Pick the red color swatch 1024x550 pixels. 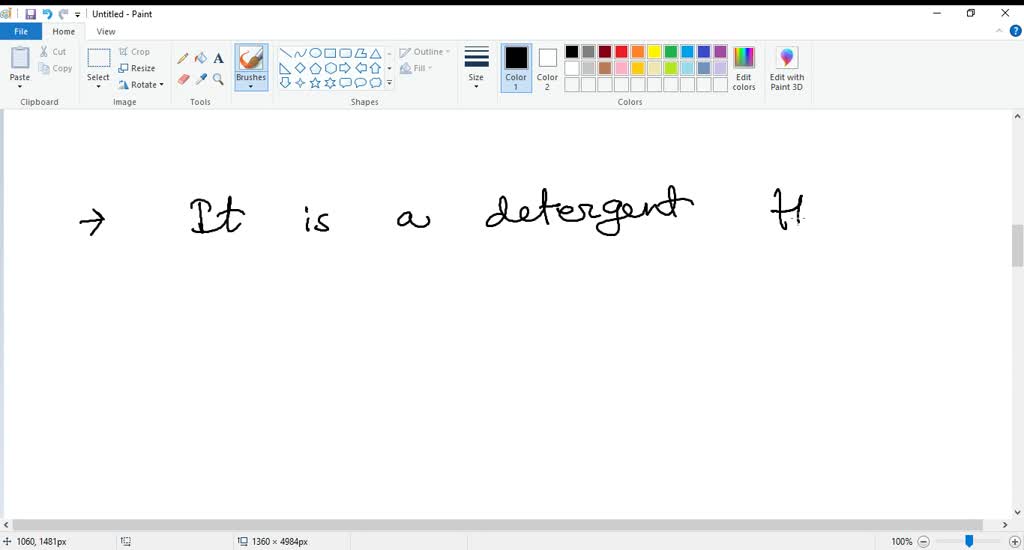(621, 52)
